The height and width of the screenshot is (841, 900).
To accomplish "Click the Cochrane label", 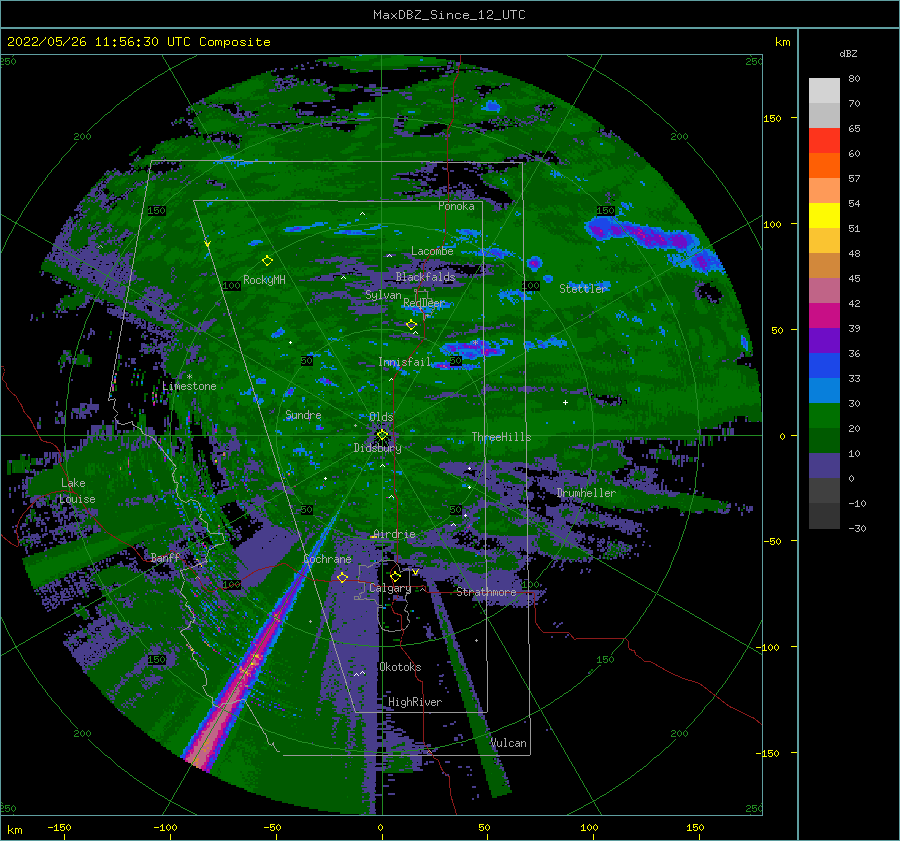I will [x=327, y=559].
